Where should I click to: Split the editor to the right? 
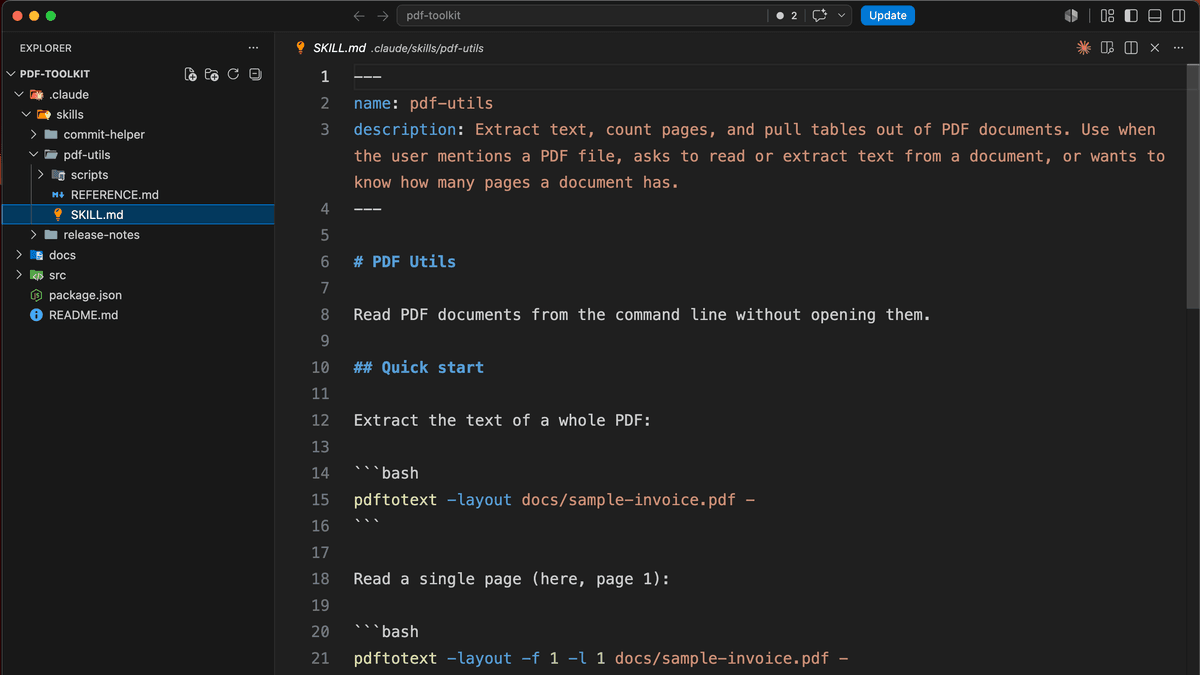pos(1131,47)
